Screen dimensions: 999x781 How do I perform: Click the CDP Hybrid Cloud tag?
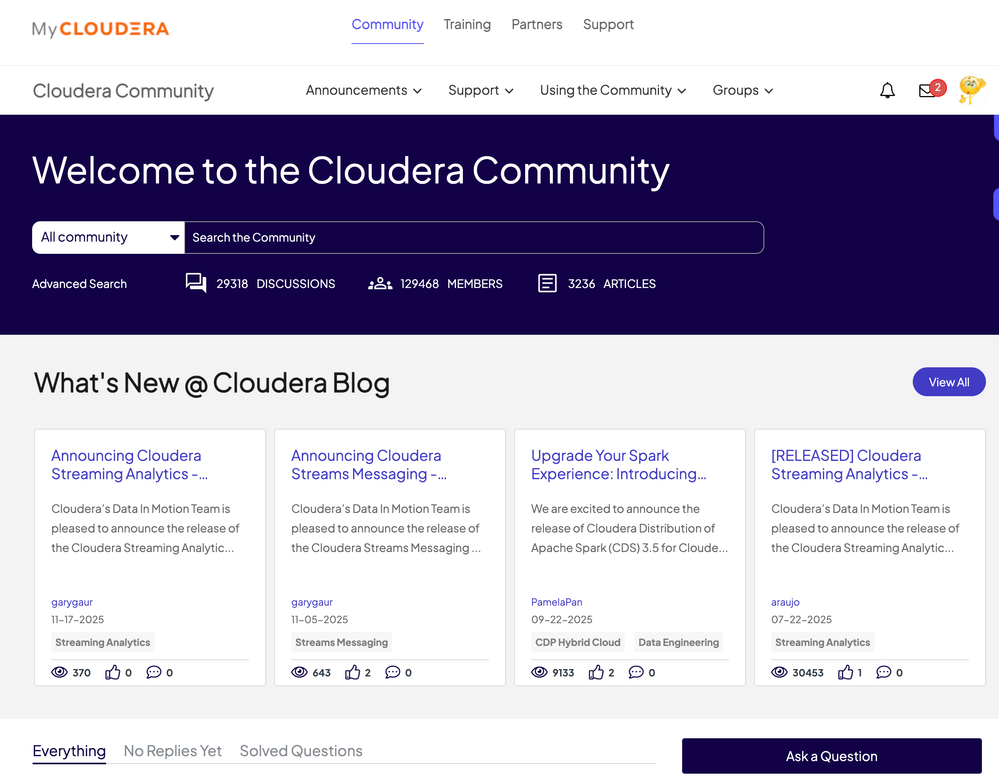coord(577,642)
